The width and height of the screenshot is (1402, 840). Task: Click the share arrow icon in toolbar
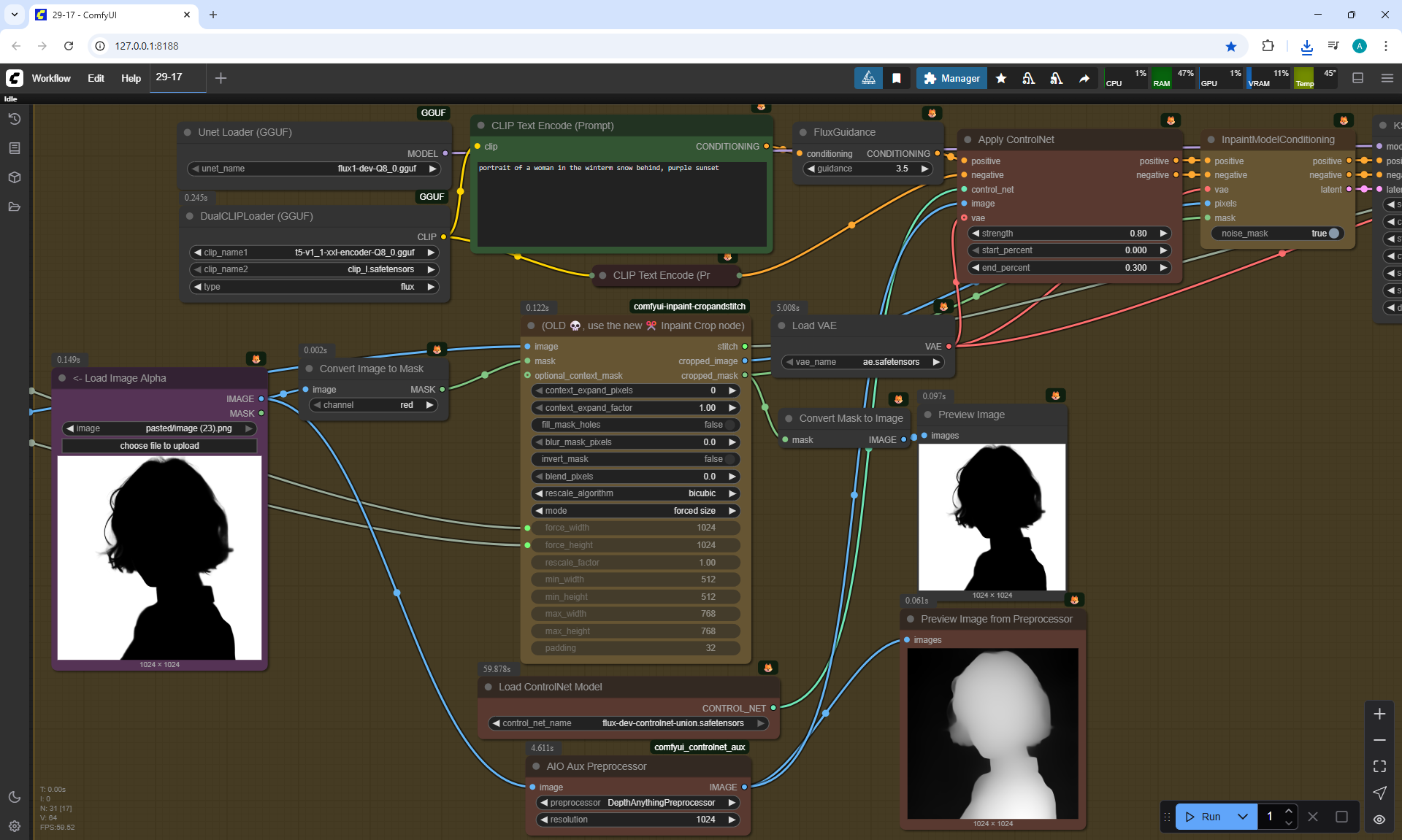1084,78
